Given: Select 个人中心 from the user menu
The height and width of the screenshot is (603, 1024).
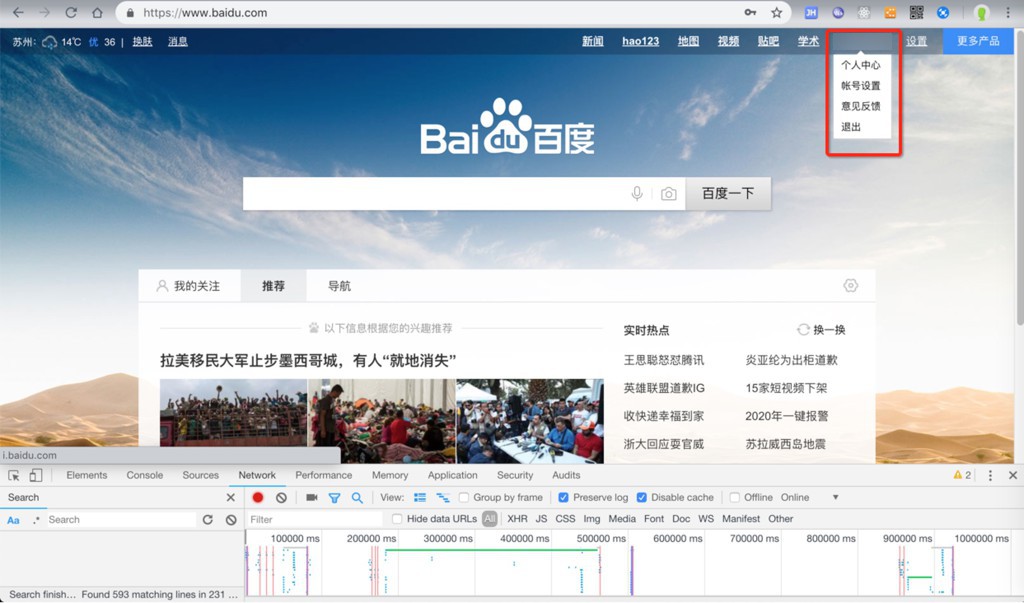Looking at the screenshot, I should click(861, 65).
